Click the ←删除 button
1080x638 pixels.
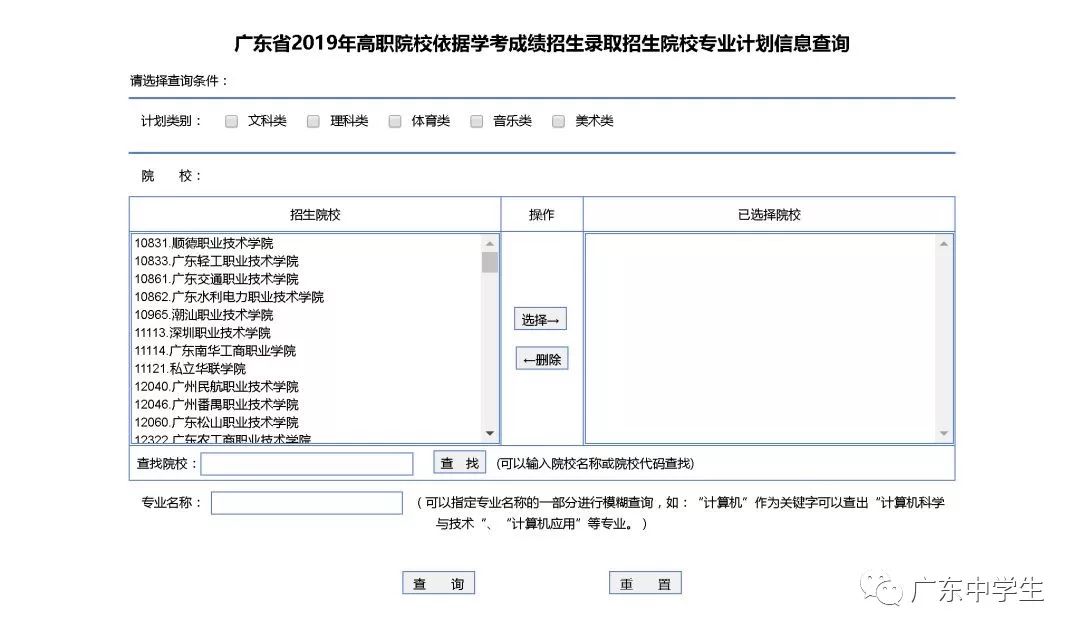pyautogui.click(x=541, y=358)
